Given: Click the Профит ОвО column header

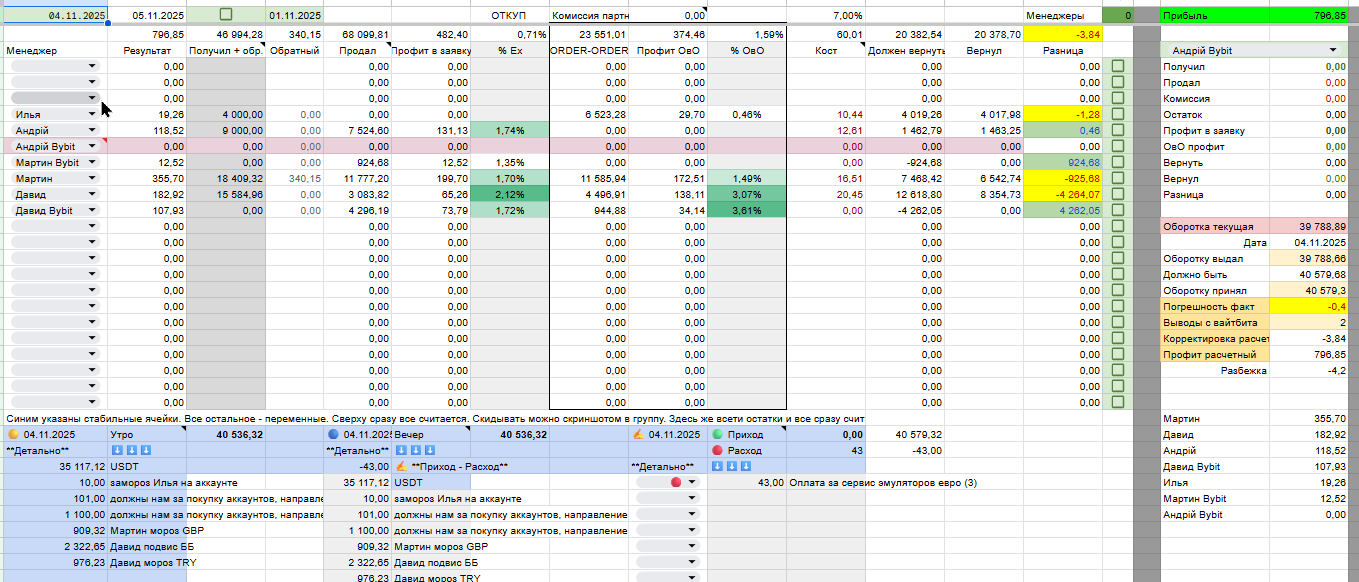Looking at the screenshot, I should click(x=668, y=50).
